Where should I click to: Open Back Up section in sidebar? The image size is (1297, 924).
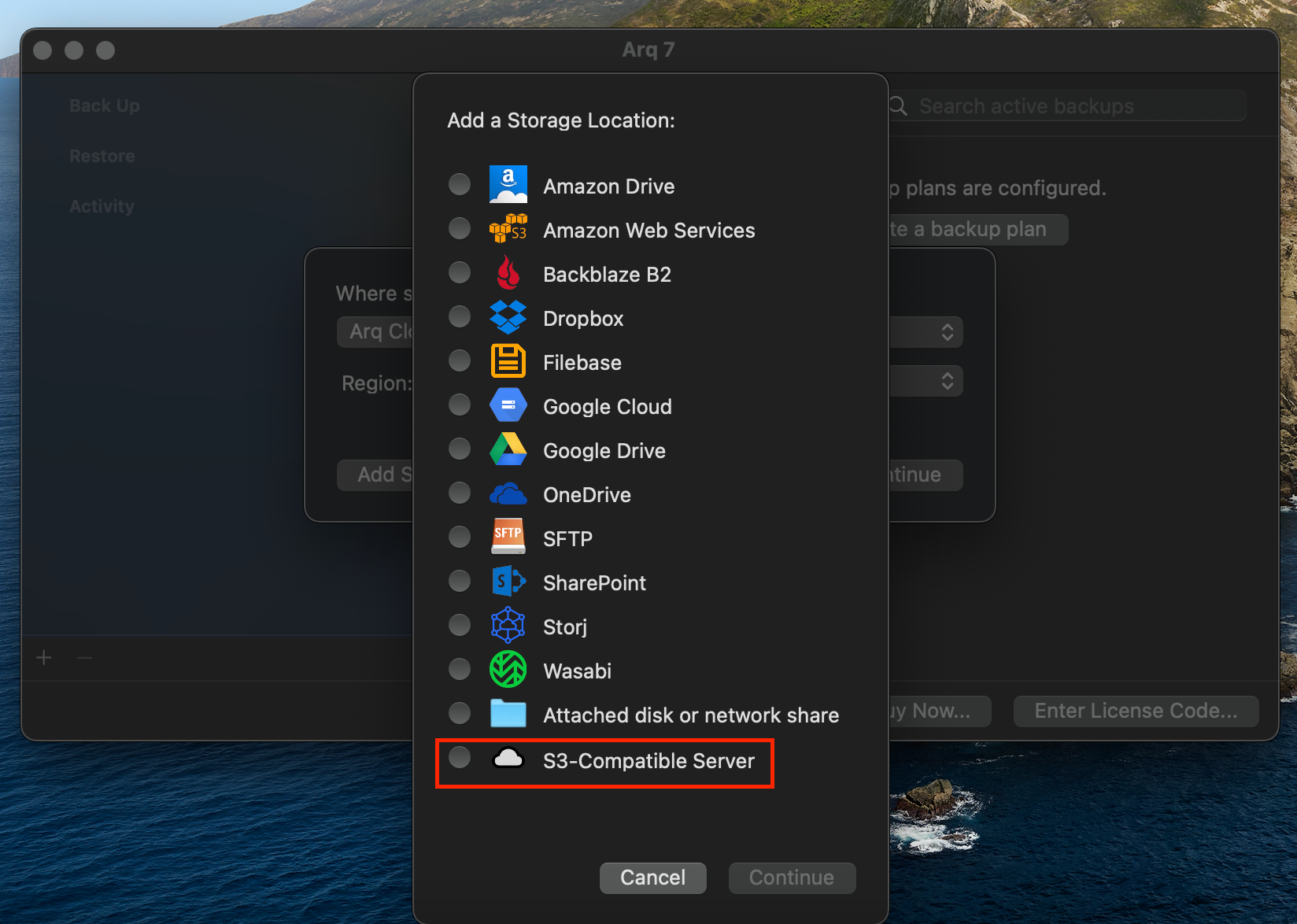[x=105, y=105]
